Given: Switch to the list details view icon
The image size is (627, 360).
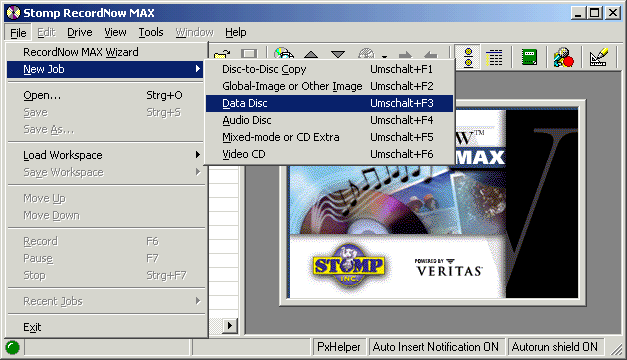Looking at the screenshot, I should pos(494,57).
